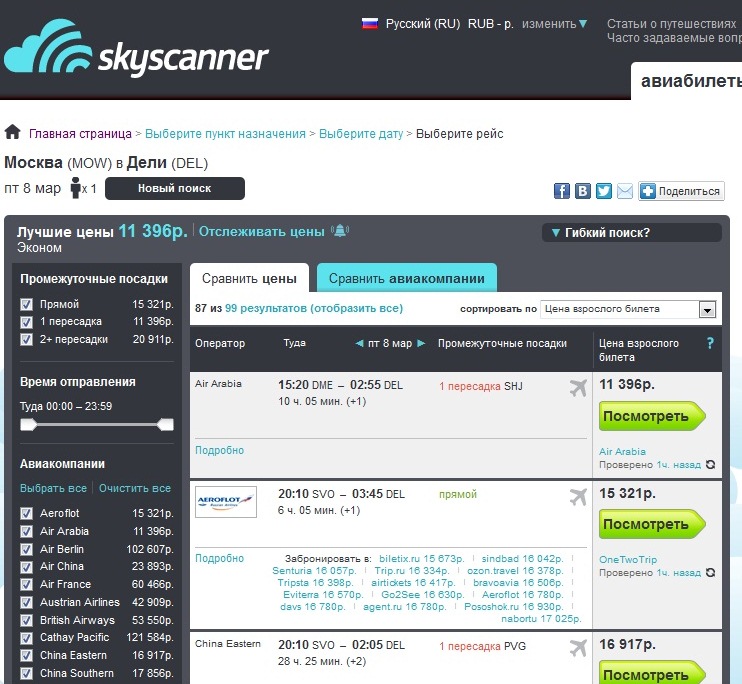Click the departure time slider left handle
The width and height of the screenshot is (742, 684).
28,425
